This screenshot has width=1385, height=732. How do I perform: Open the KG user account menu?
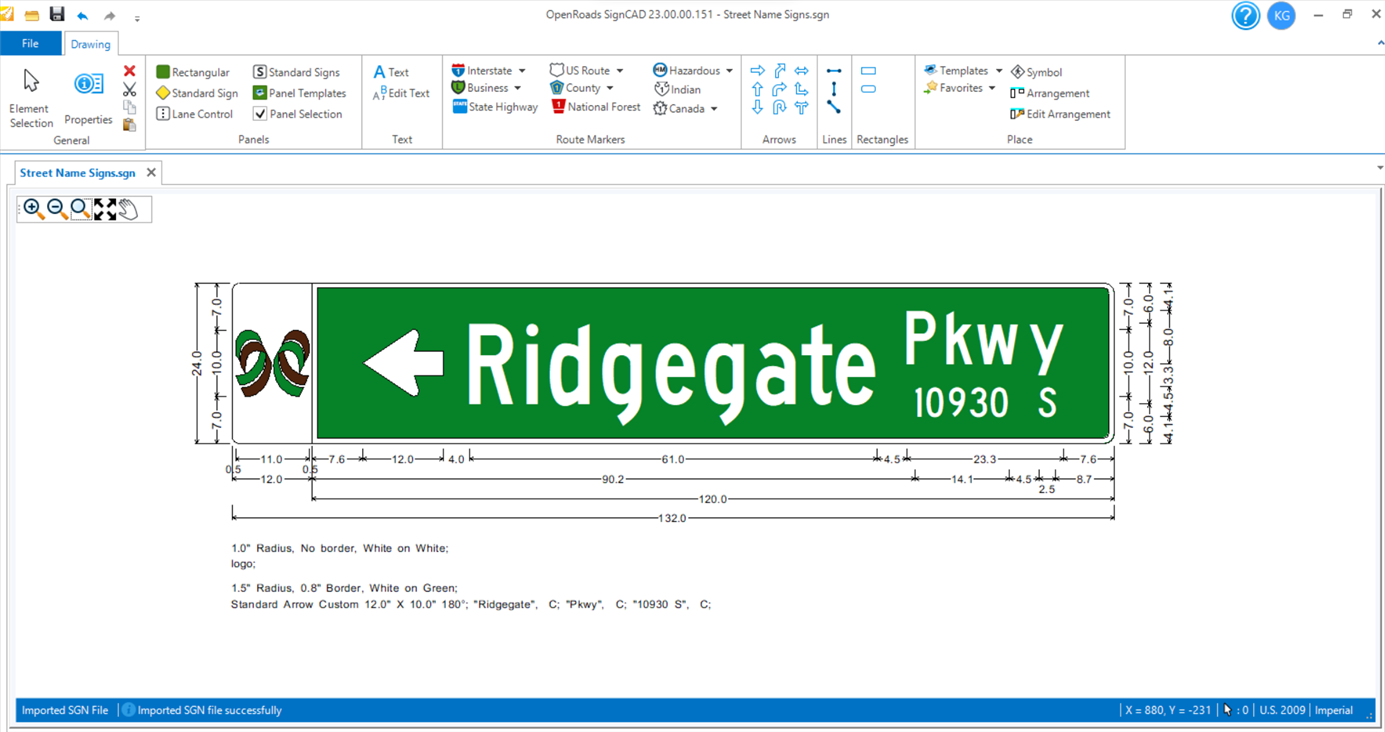[x=1281, y=16]
